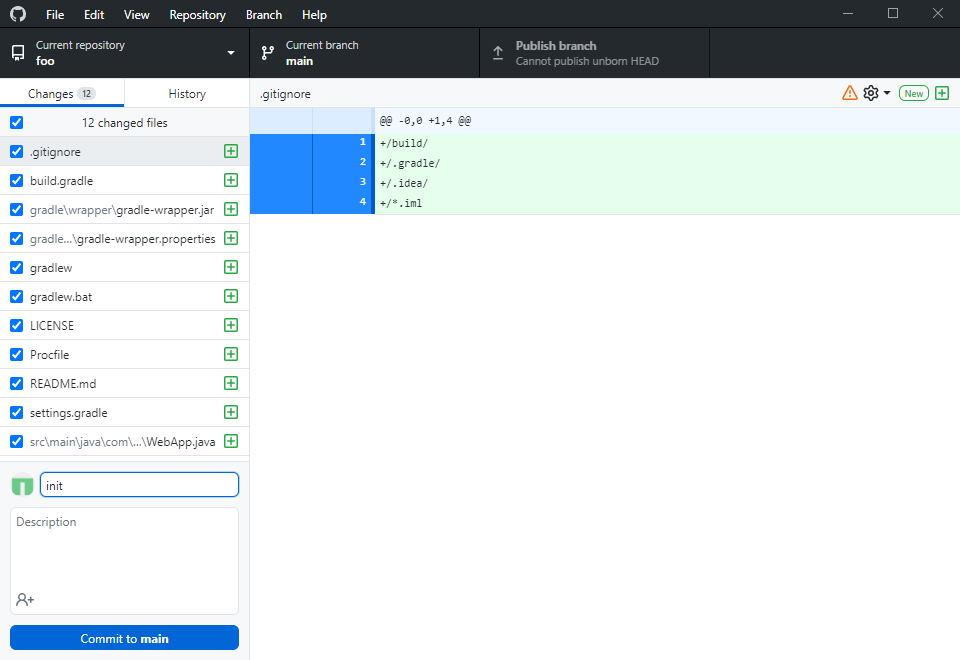
Task: Click the green plus icon in diff header
Action: [941, 93]
